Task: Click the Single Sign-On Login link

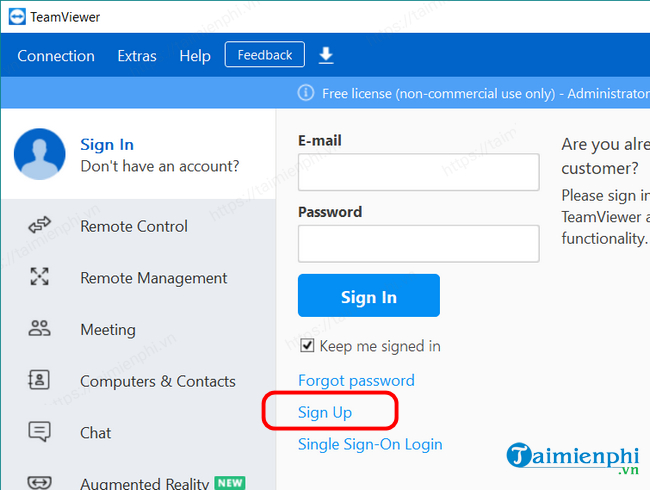Action: pos(370,444)
